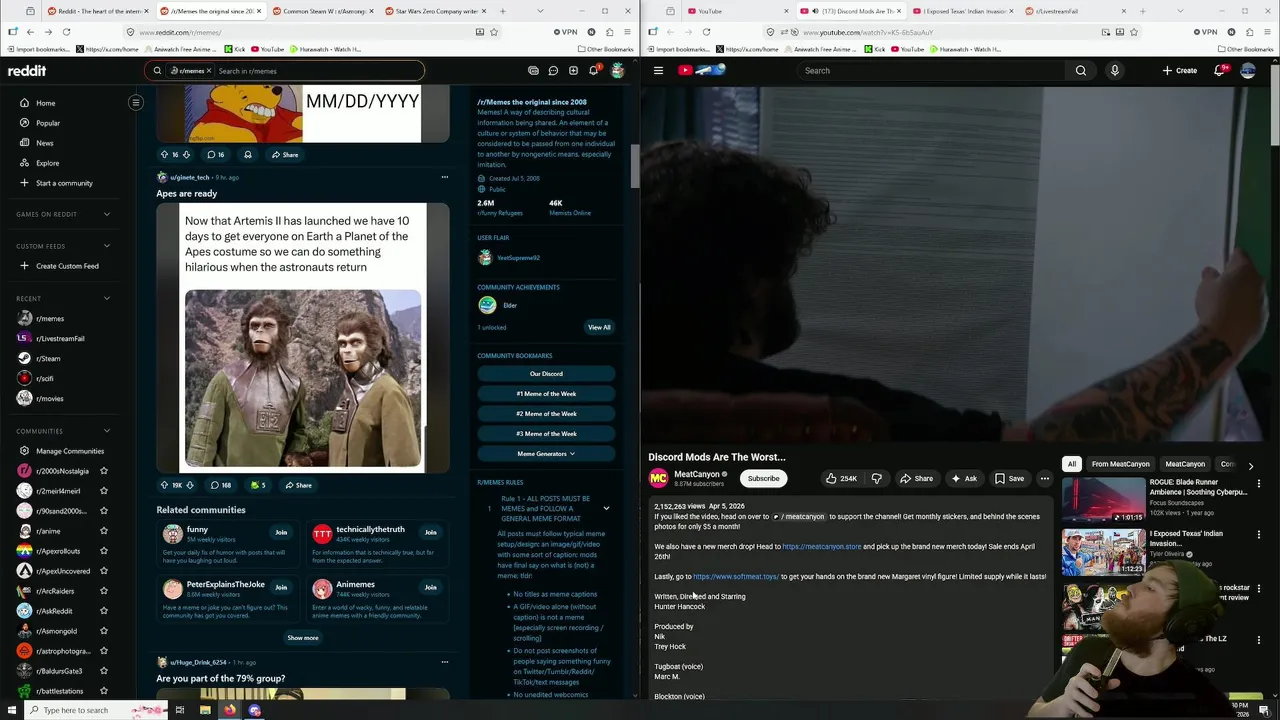The height and width of the screenshot is (720, 1280).
Task: Collapse the Communities section
Action: pos(107,431)
